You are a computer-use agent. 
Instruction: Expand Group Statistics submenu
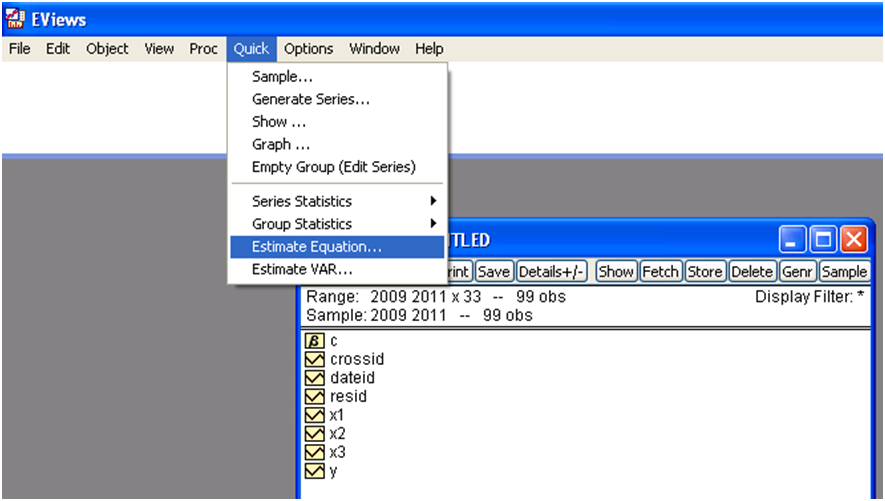[x=338, y=224]
